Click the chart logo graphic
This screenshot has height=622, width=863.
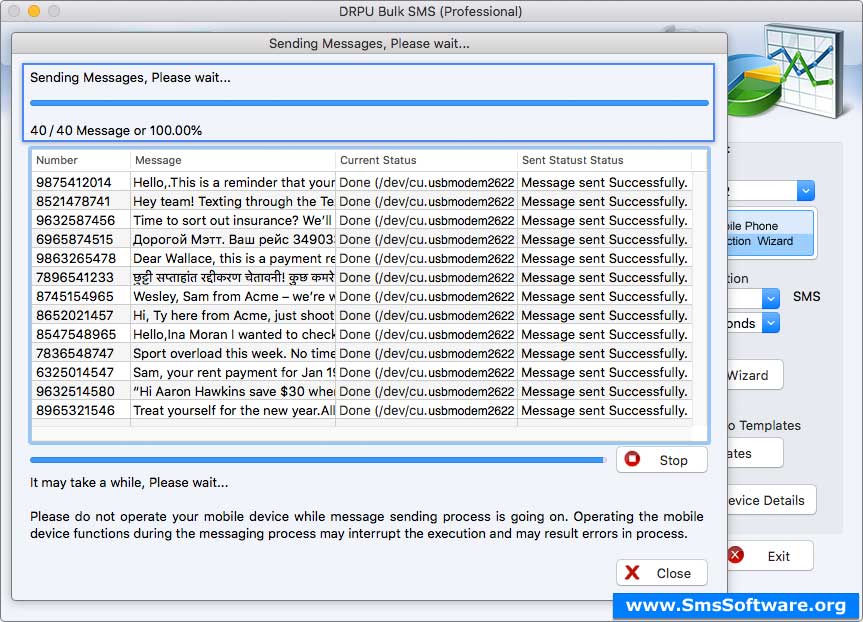789,72
